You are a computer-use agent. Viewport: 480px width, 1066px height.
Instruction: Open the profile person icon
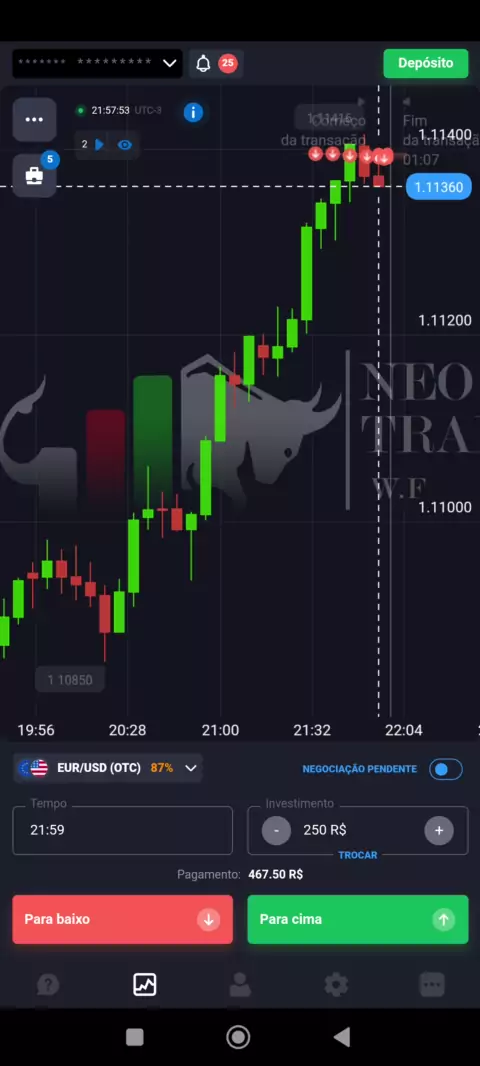pyautogui.click(x=239, y=984)
